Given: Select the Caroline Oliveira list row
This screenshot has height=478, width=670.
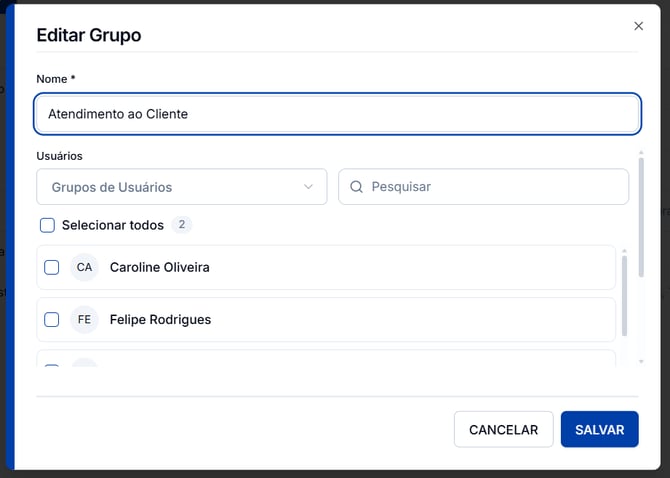Looking at the screenshot, I should [x=326, y=267].
